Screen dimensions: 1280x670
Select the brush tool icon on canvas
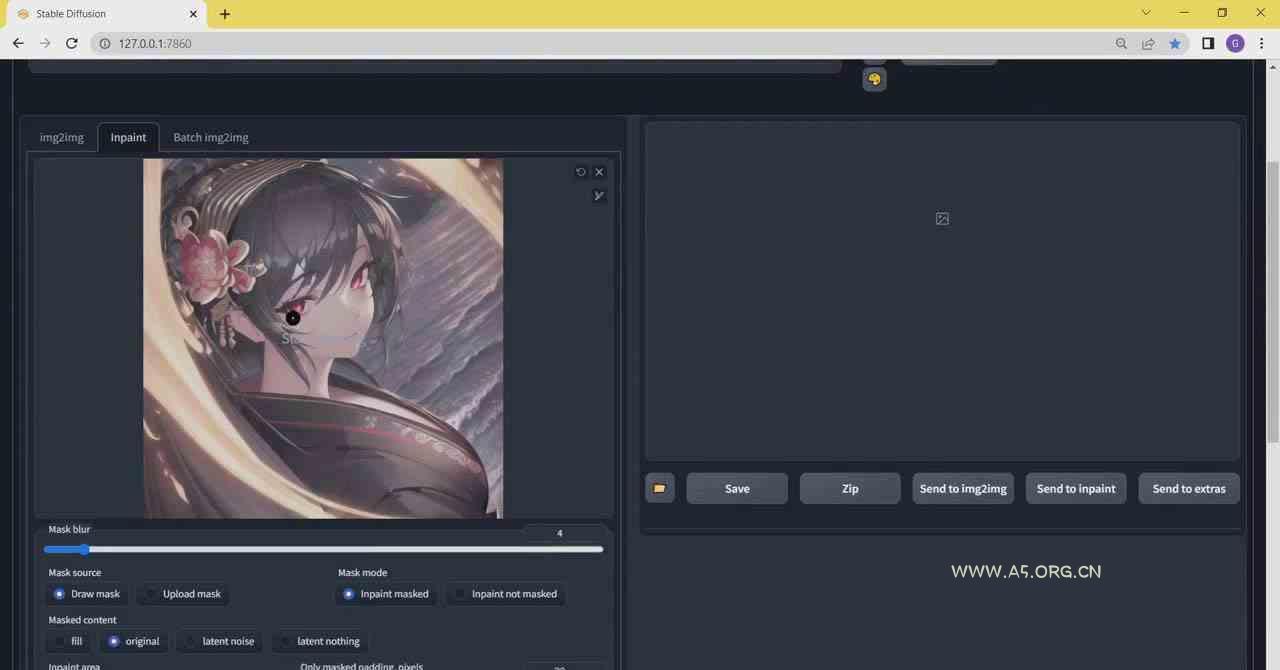point(599,196)
